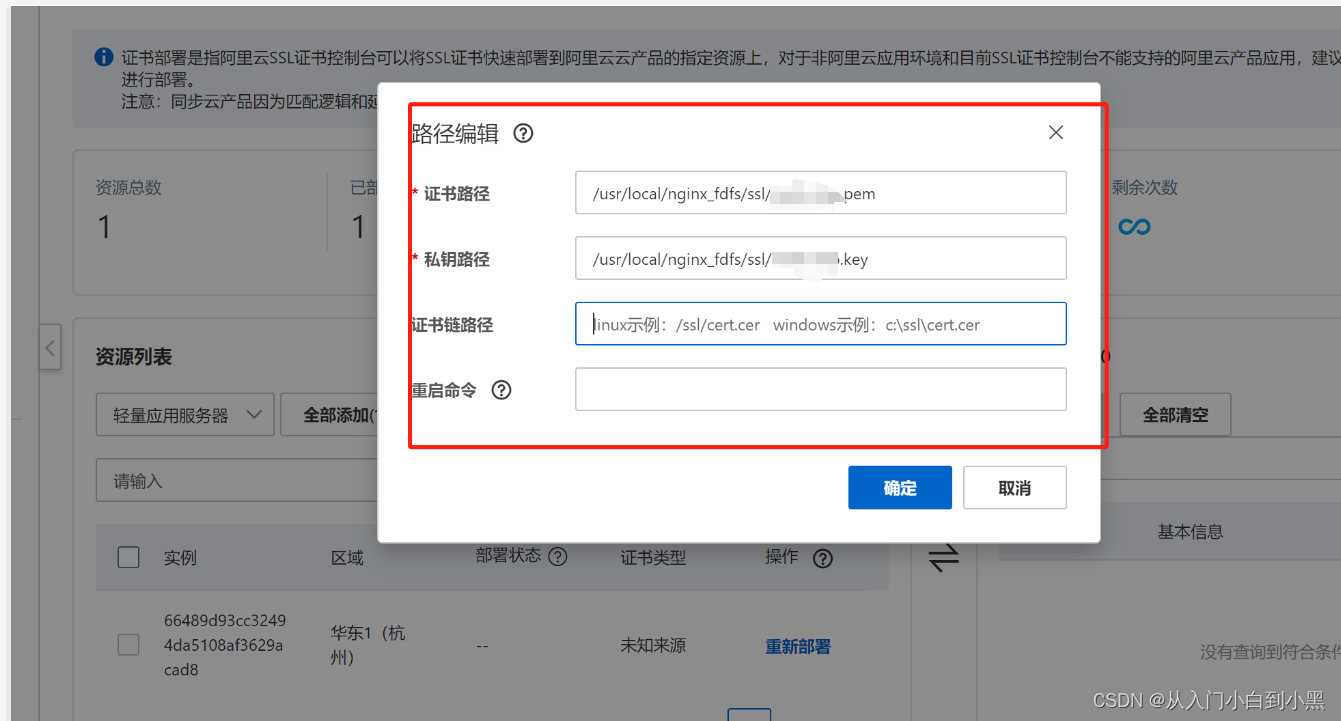Image resolution: width=1341 pixels, height=721 pixels.
Task: Select the 资源列表 heading
Action: click(x=134, y=357)
